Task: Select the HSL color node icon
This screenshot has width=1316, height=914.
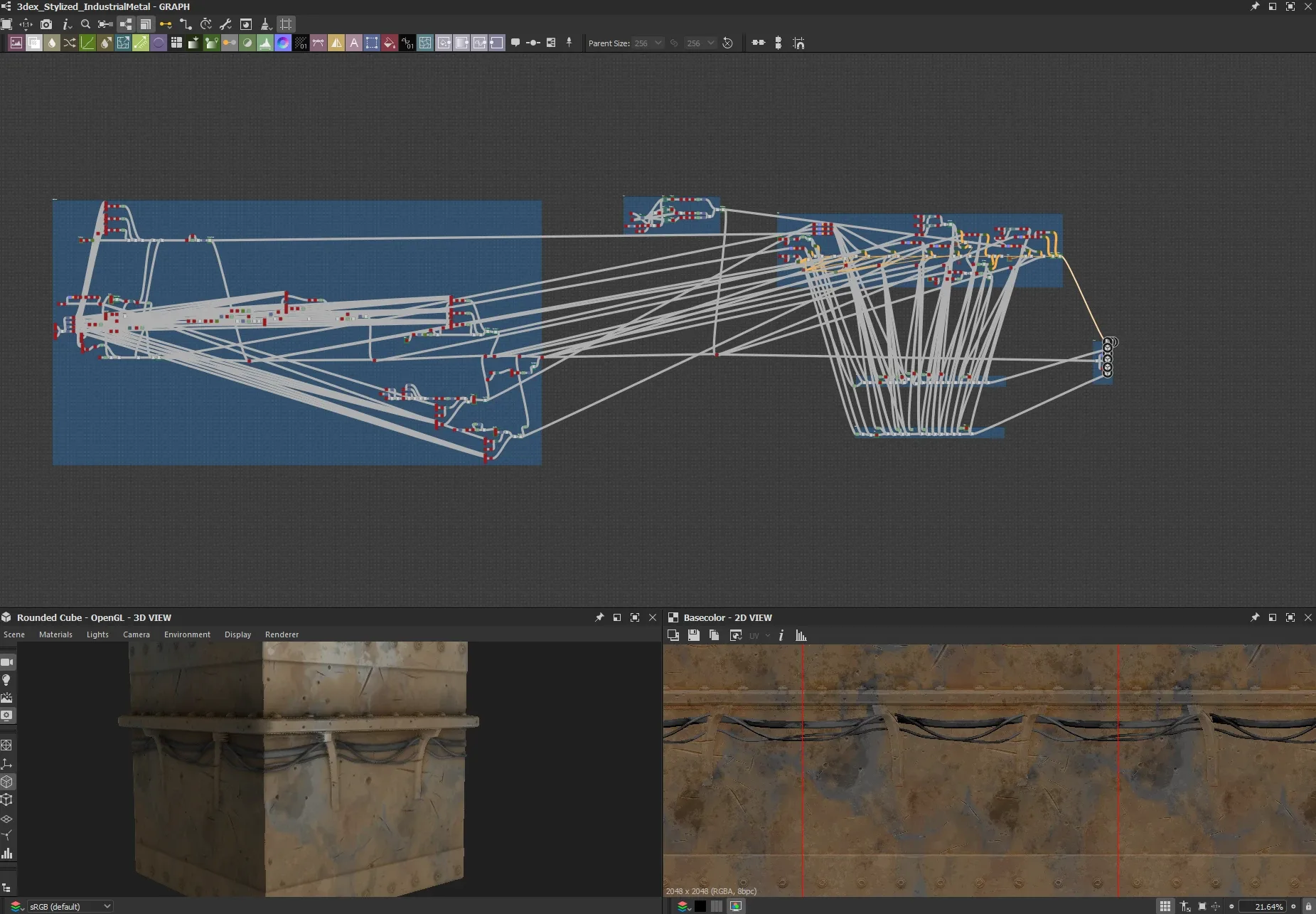Action: (282, 43)
